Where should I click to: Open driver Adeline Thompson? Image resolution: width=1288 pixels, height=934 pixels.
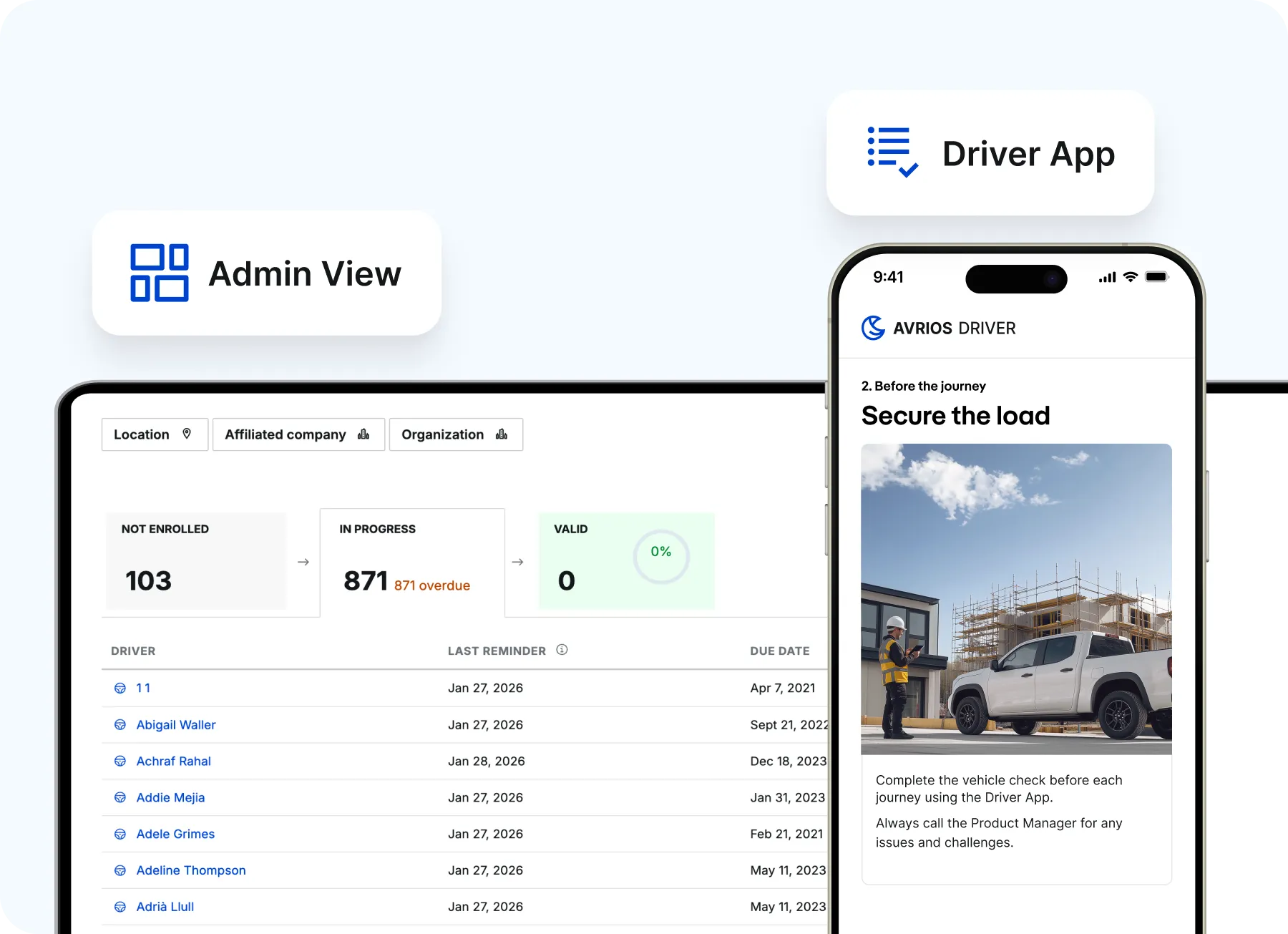coord(191,871)
